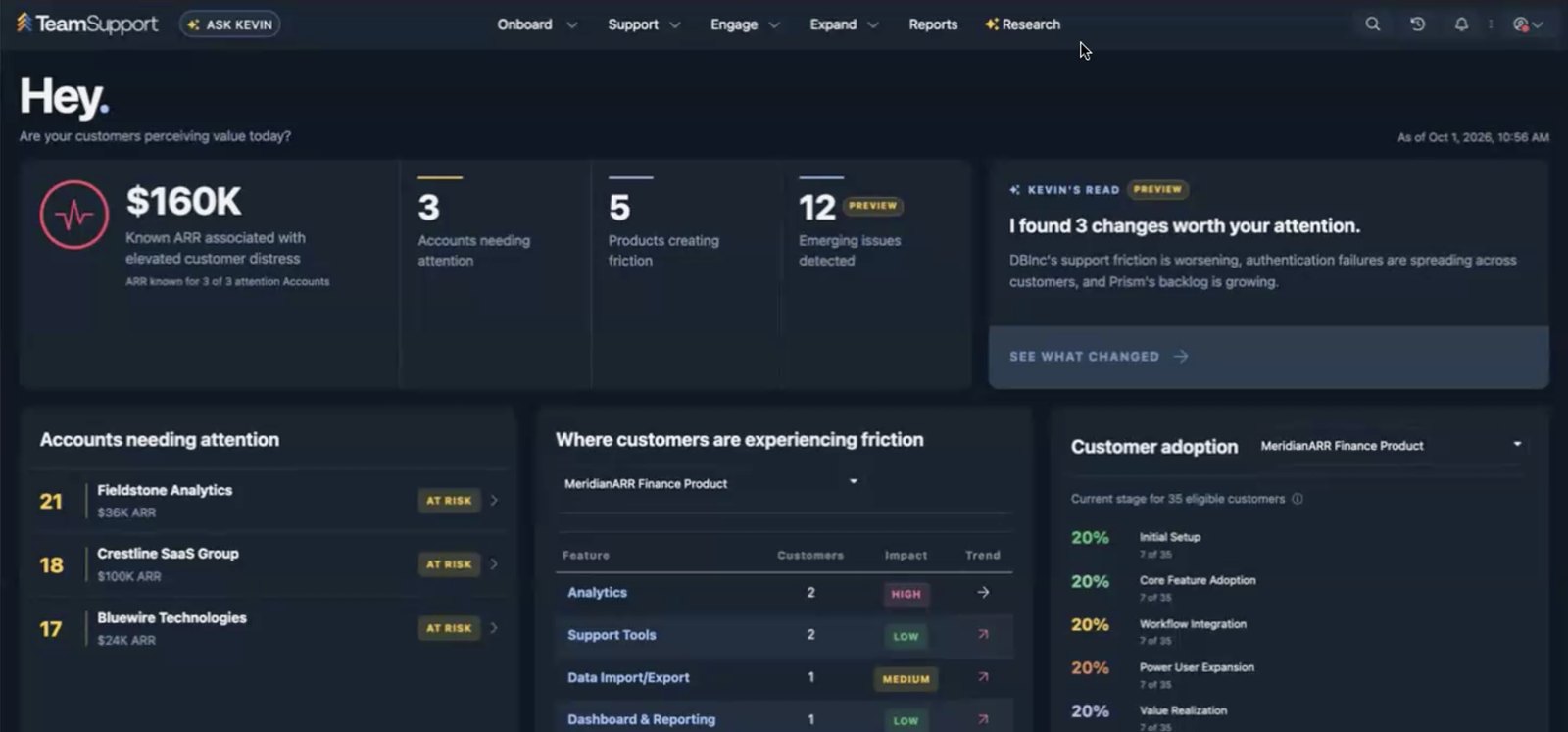1568x732 pixels.
Task: Click the $160K known ARR figure
Action: click(183, 202)
